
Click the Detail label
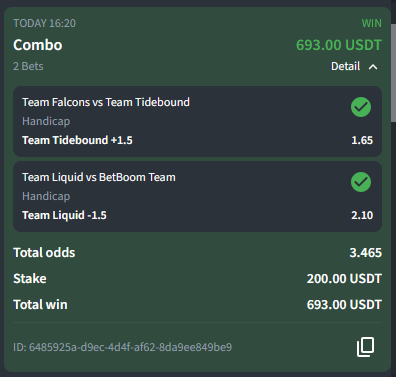coord(345,66)
